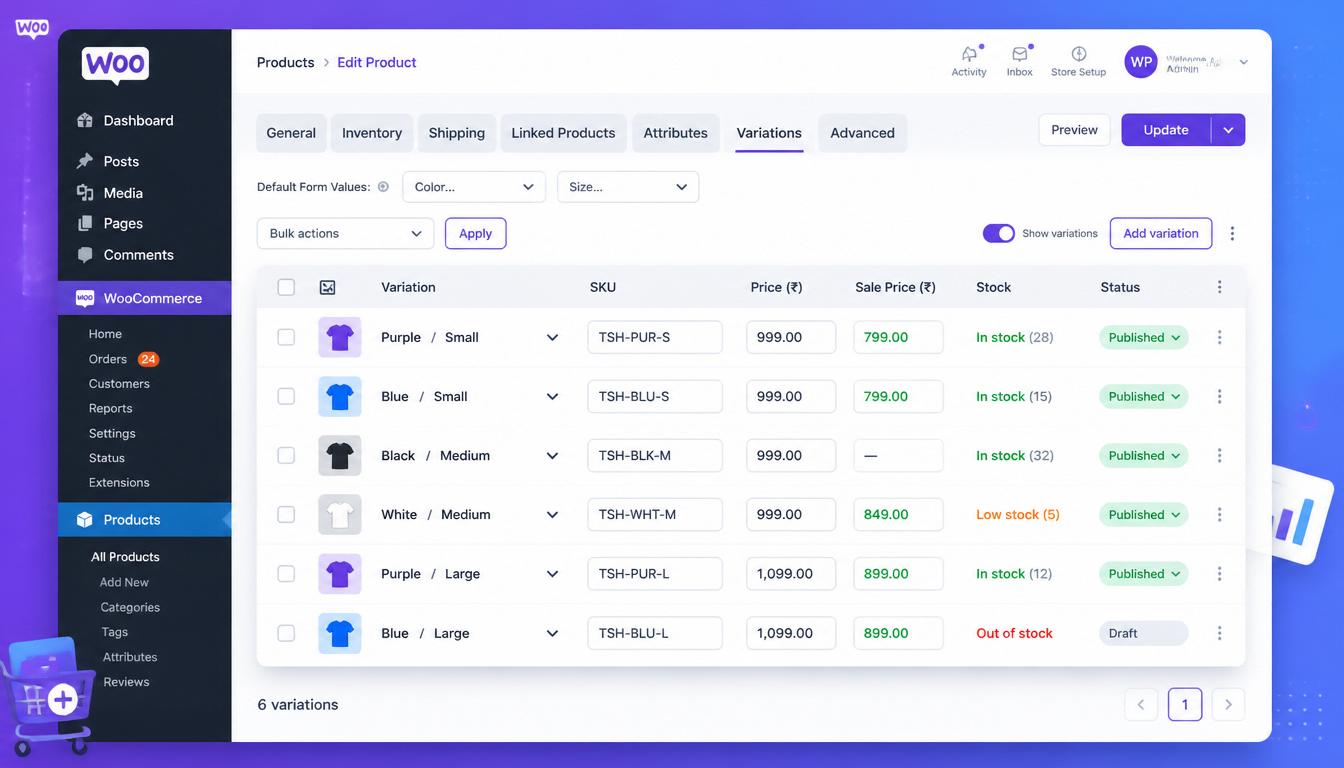Switch to the Shipping tab

pyautogui.click(x=457, y=133)
